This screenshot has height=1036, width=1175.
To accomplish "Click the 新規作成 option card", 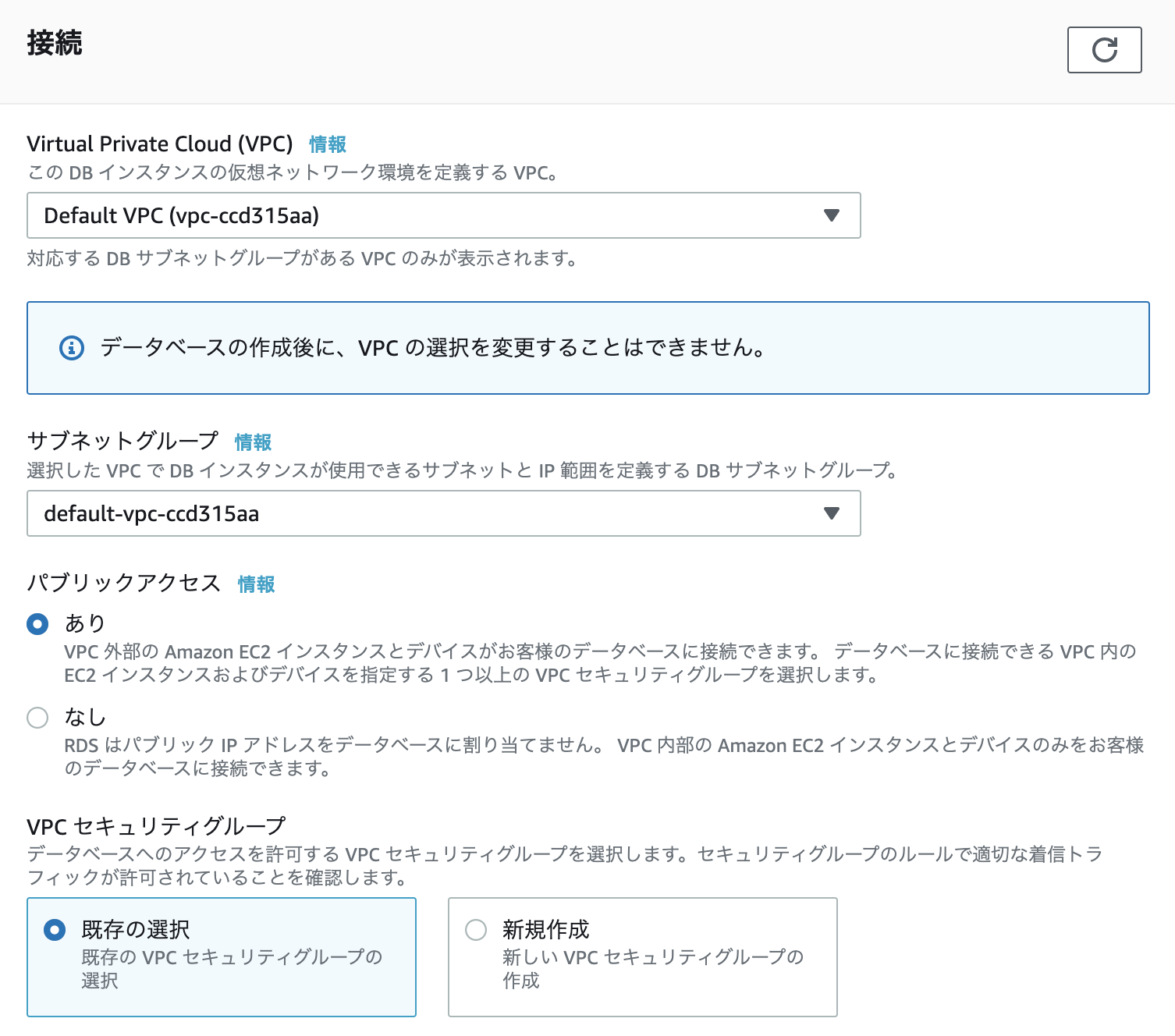I will tap(641, 956).
